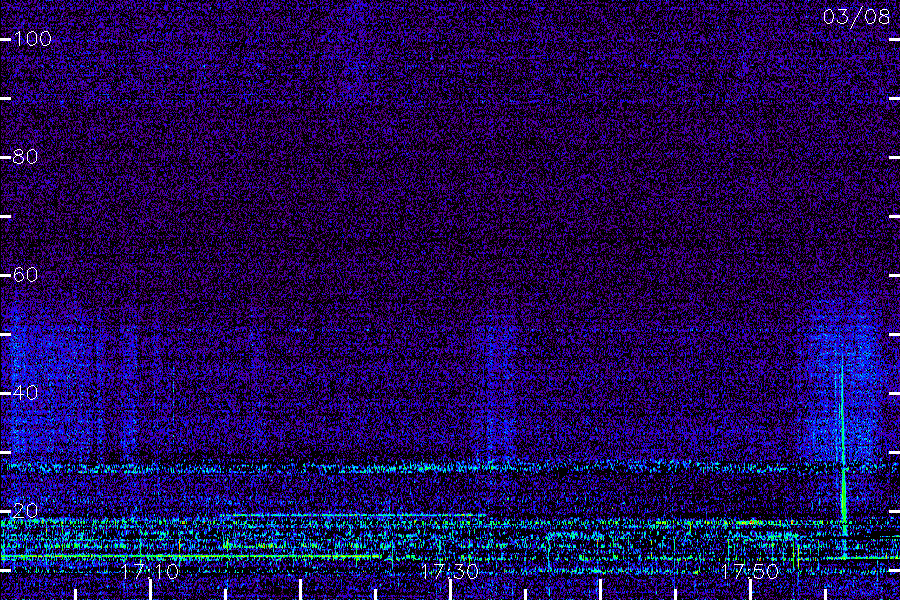Click the 20 frequency axis label

(x=25, y=510)
